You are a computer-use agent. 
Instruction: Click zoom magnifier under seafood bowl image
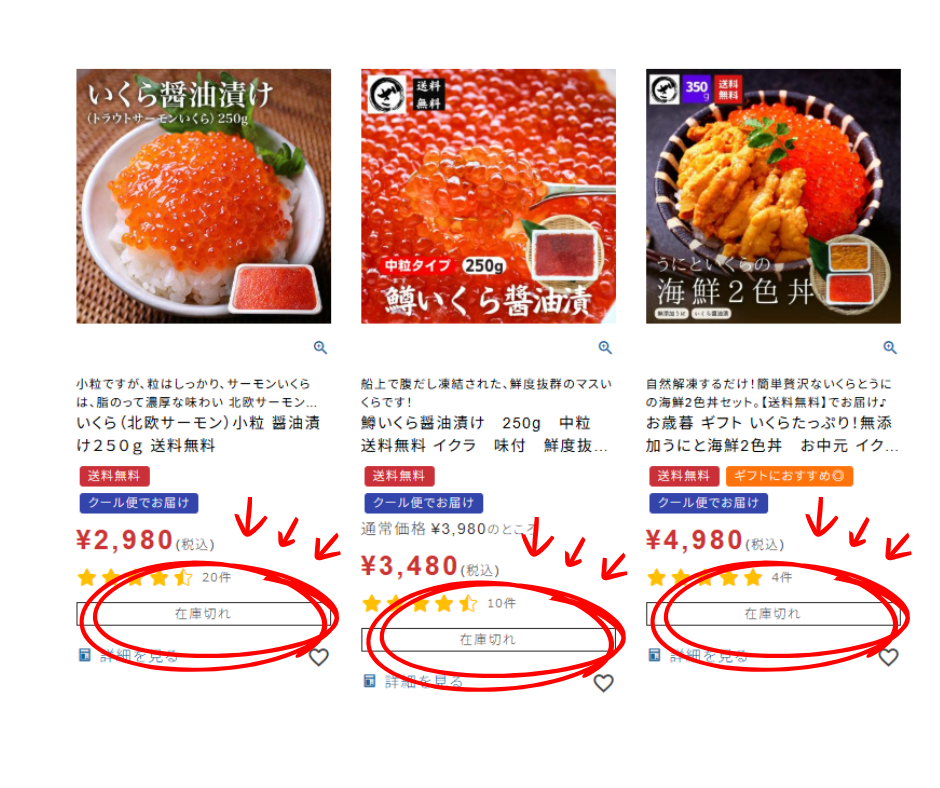click(890, 347)
